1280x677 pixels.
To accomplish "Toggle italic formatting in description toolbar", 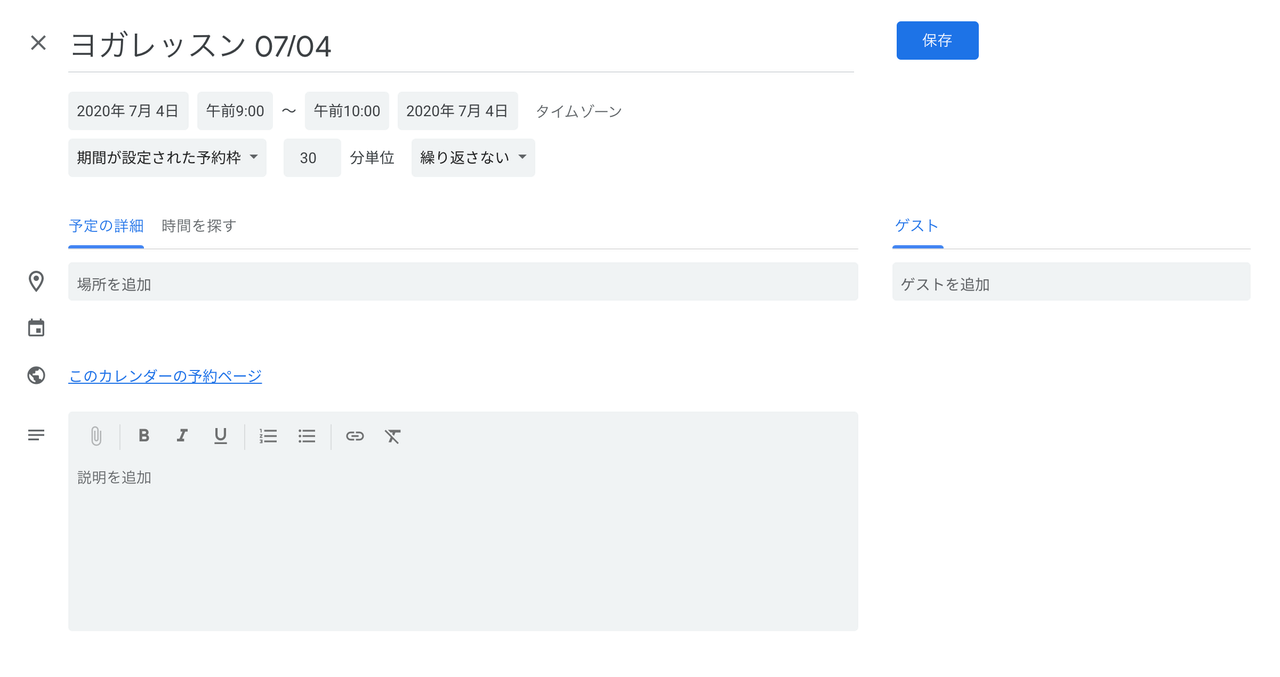I will click(x=182, y=436).
